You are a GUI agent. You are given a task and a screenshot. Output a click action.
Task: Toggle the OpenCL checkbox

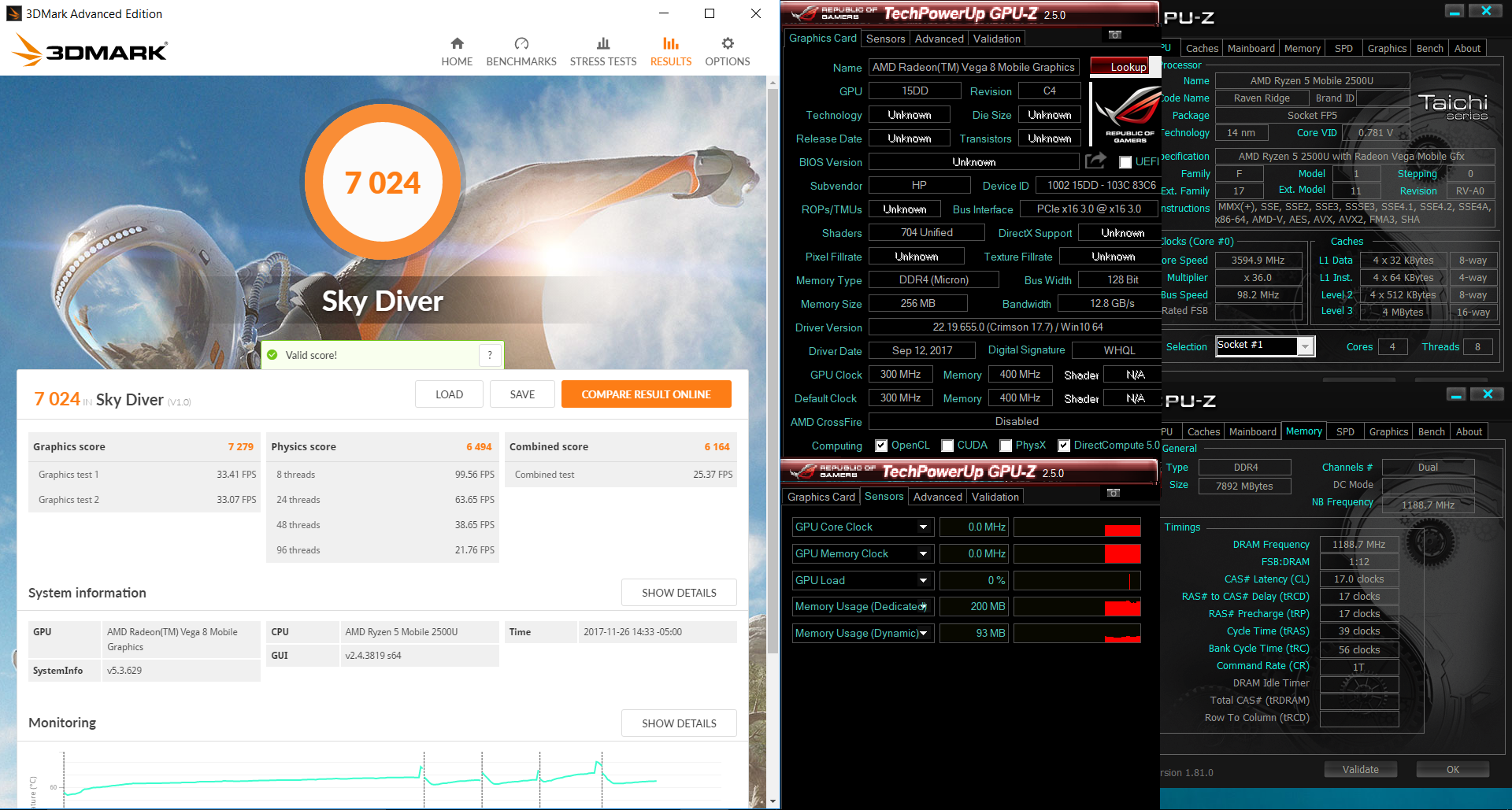pos(881,446)
